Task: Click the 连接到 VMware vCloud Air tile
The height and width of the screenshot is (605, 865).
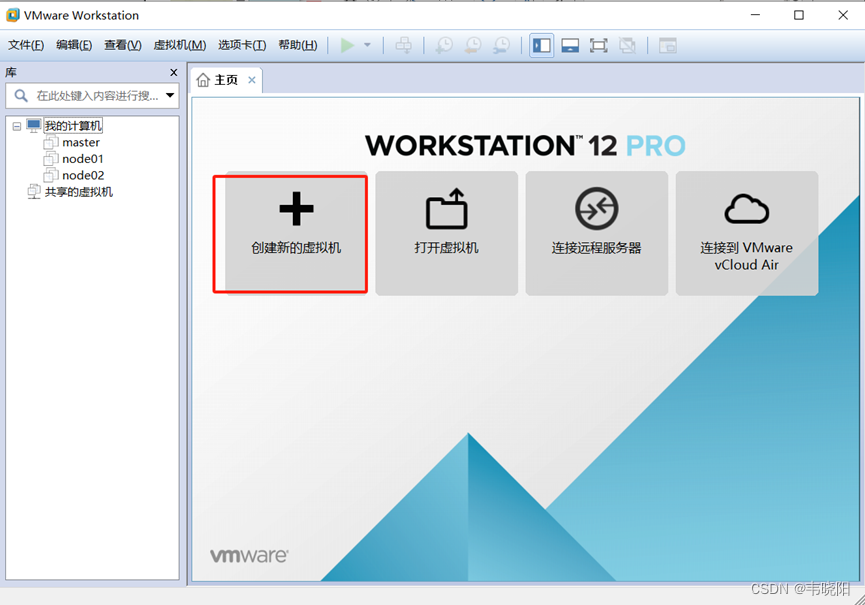Action: point(746,233)
